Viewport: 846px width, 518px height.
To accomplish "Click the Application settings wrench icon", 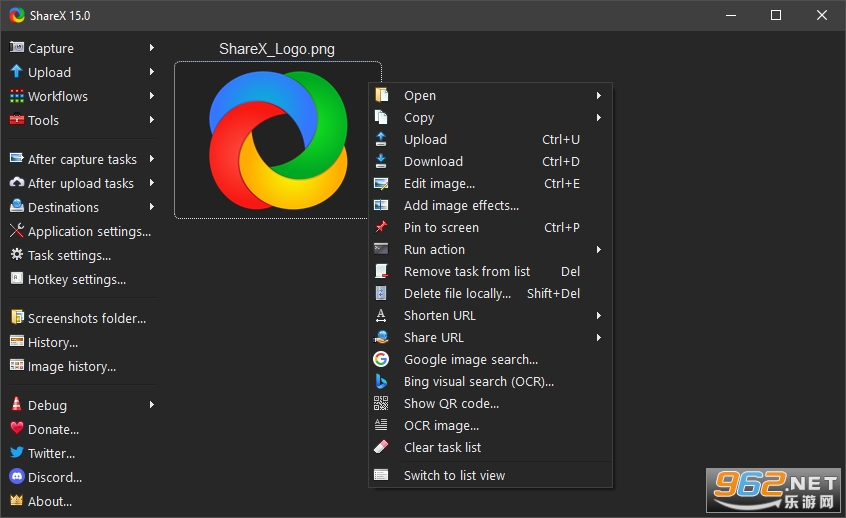I will click(x=17, y=230).
